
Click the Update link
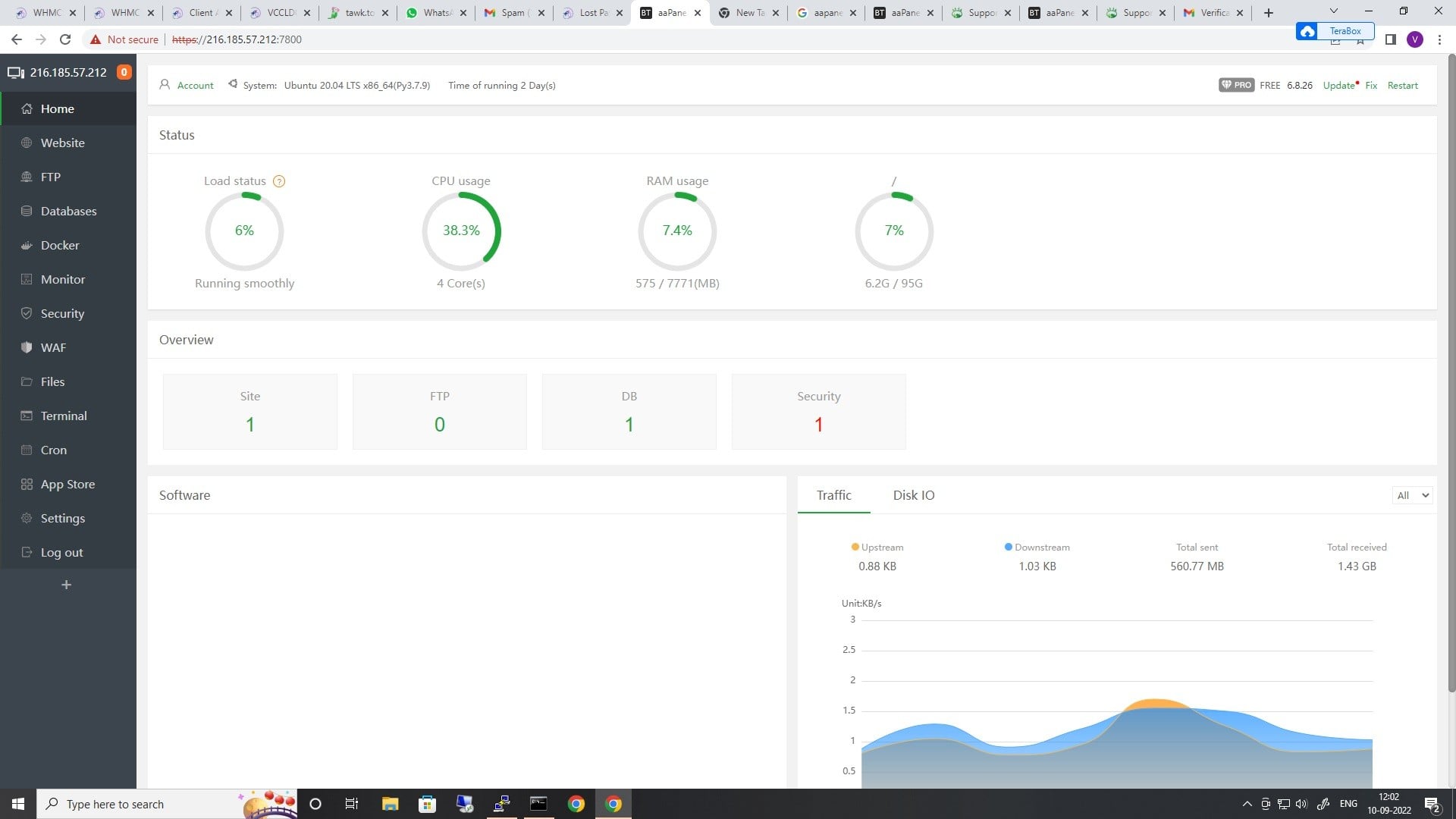1338,86
